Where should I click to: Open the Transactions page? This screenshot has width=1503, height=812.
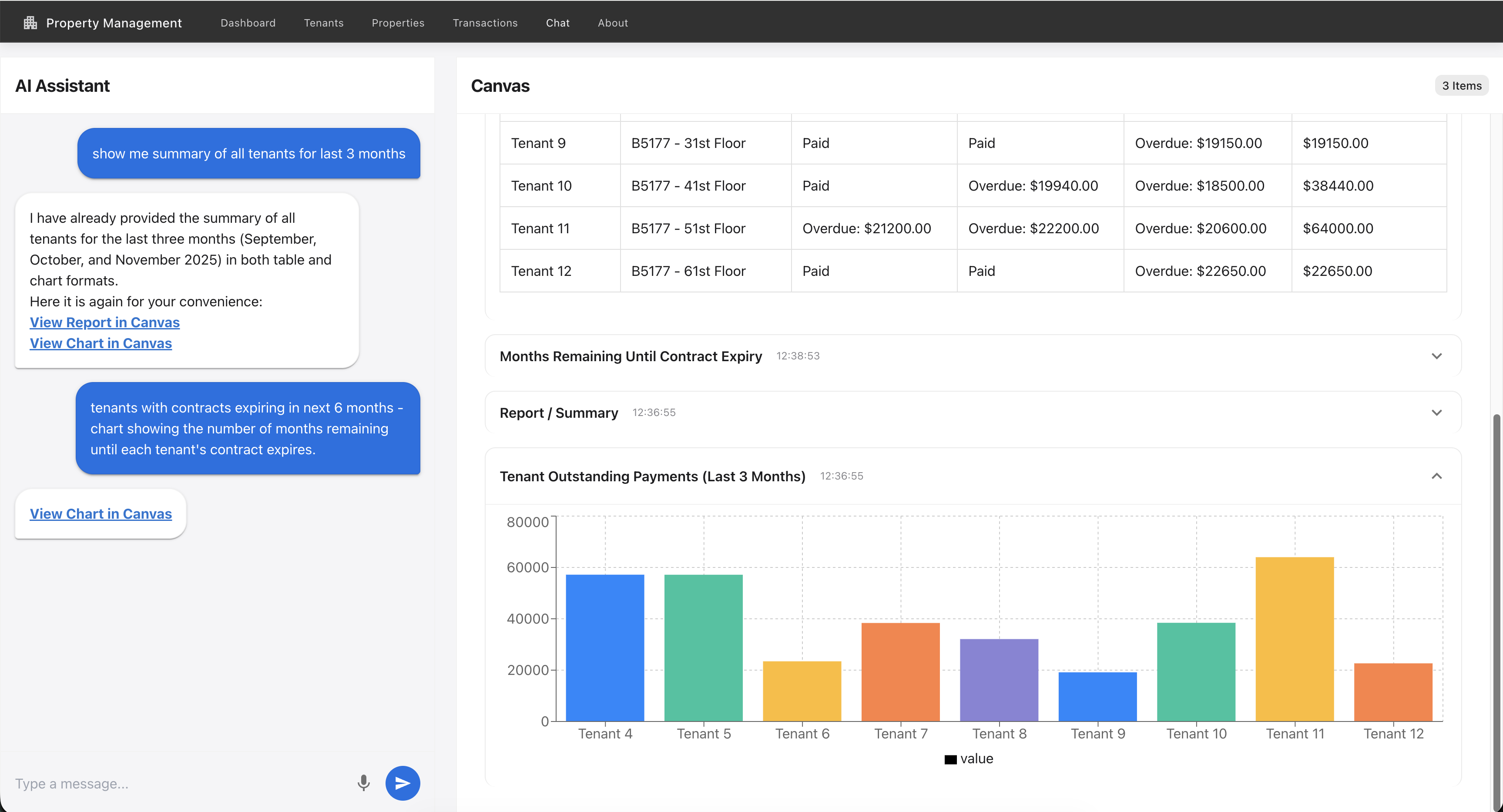click(485, 23)
